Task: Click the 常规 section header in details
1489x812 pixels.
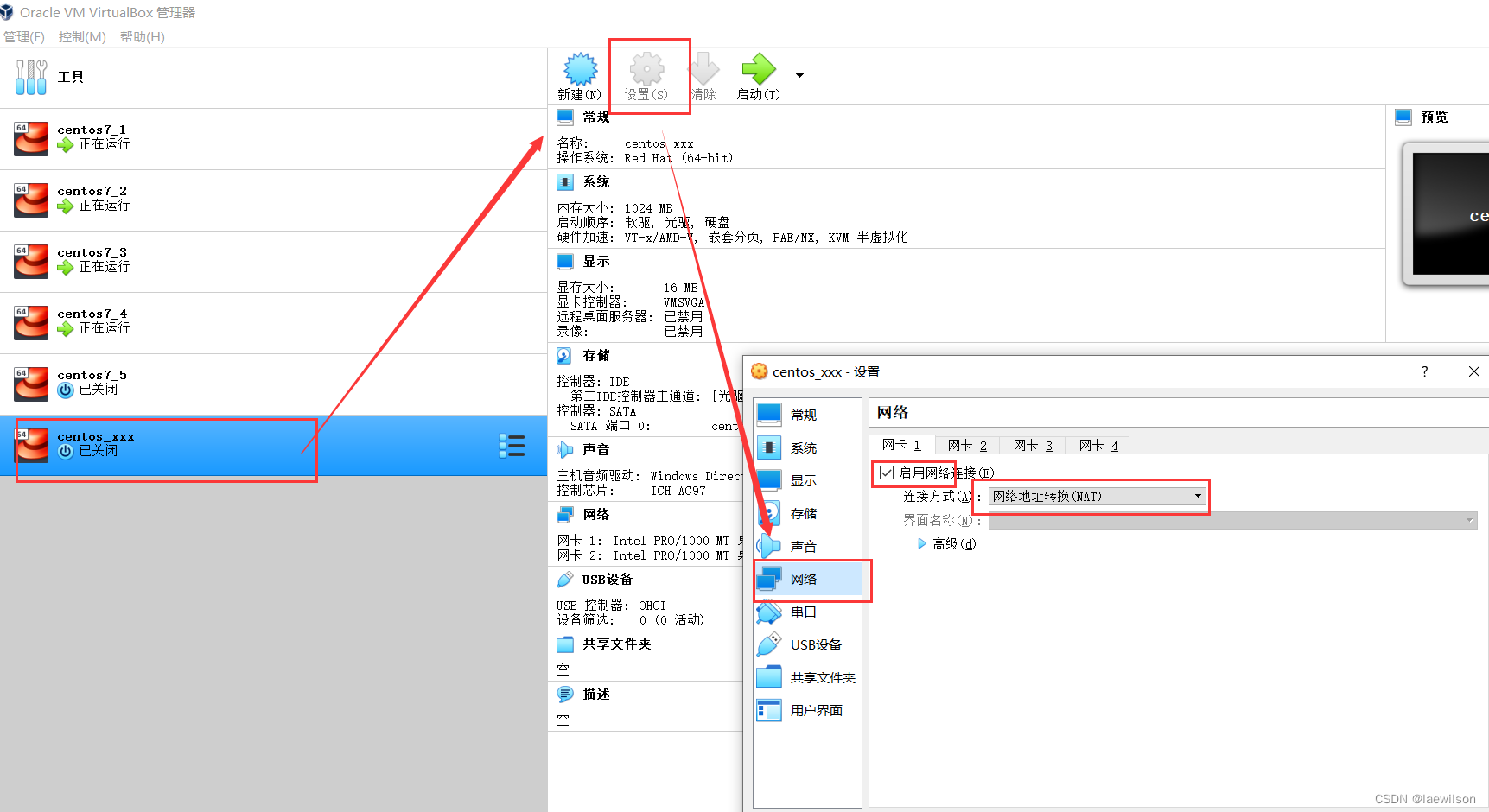Action: point(596,117)
